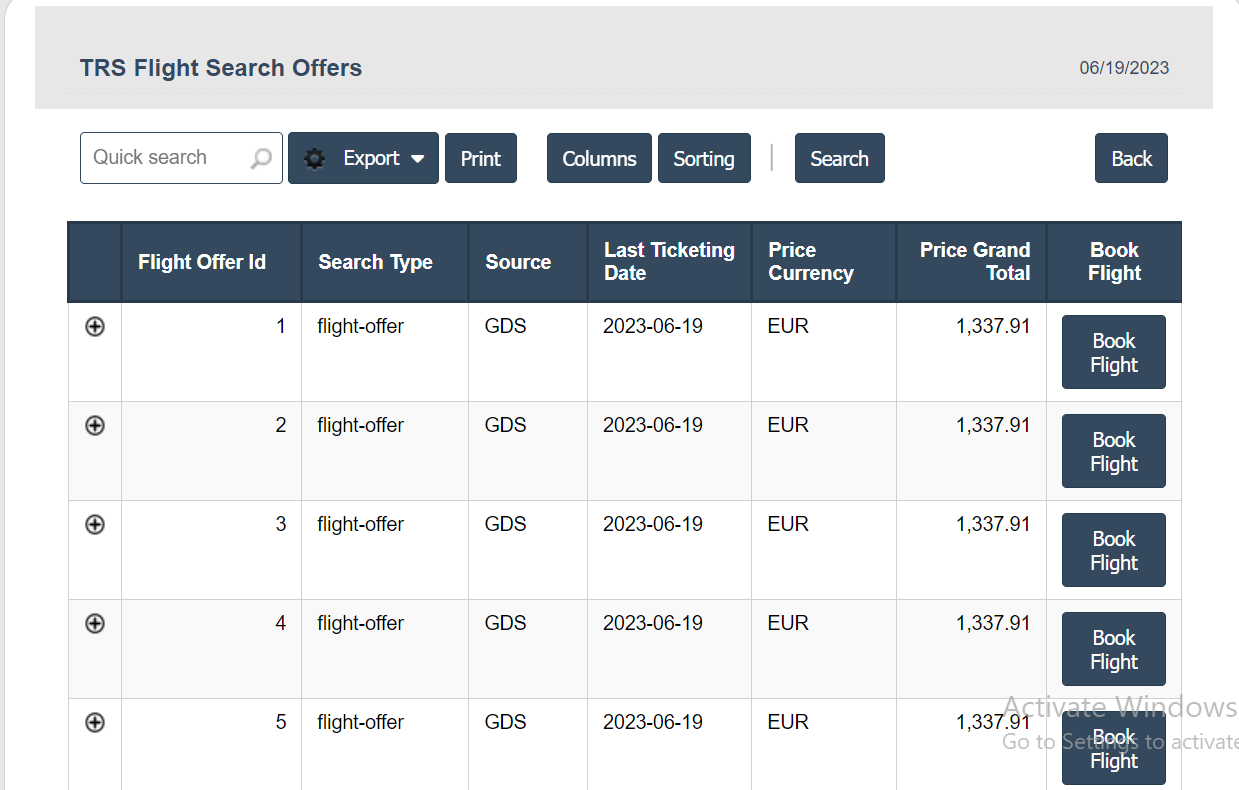Book Flight for offer 3
The image size is (1239, 790).
coord(1113,550)
